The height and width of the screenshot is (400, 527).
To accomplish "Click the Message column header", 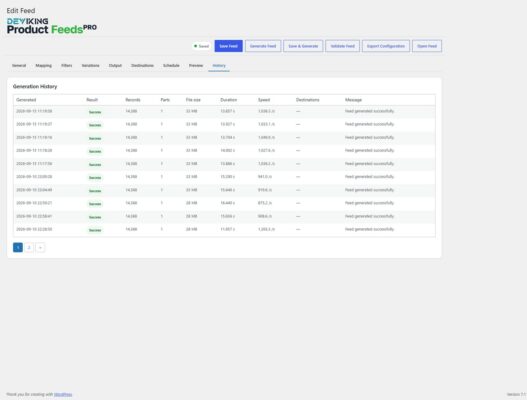I will 353,100.
